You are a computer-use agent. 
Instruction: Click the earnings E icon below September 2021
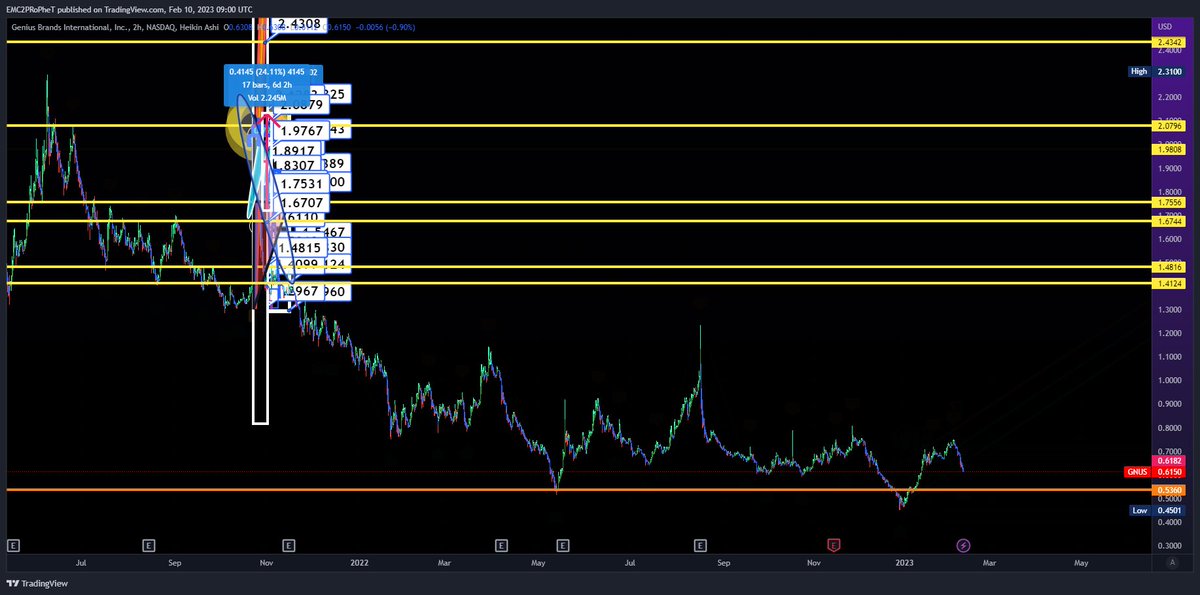tap(148, 546)
